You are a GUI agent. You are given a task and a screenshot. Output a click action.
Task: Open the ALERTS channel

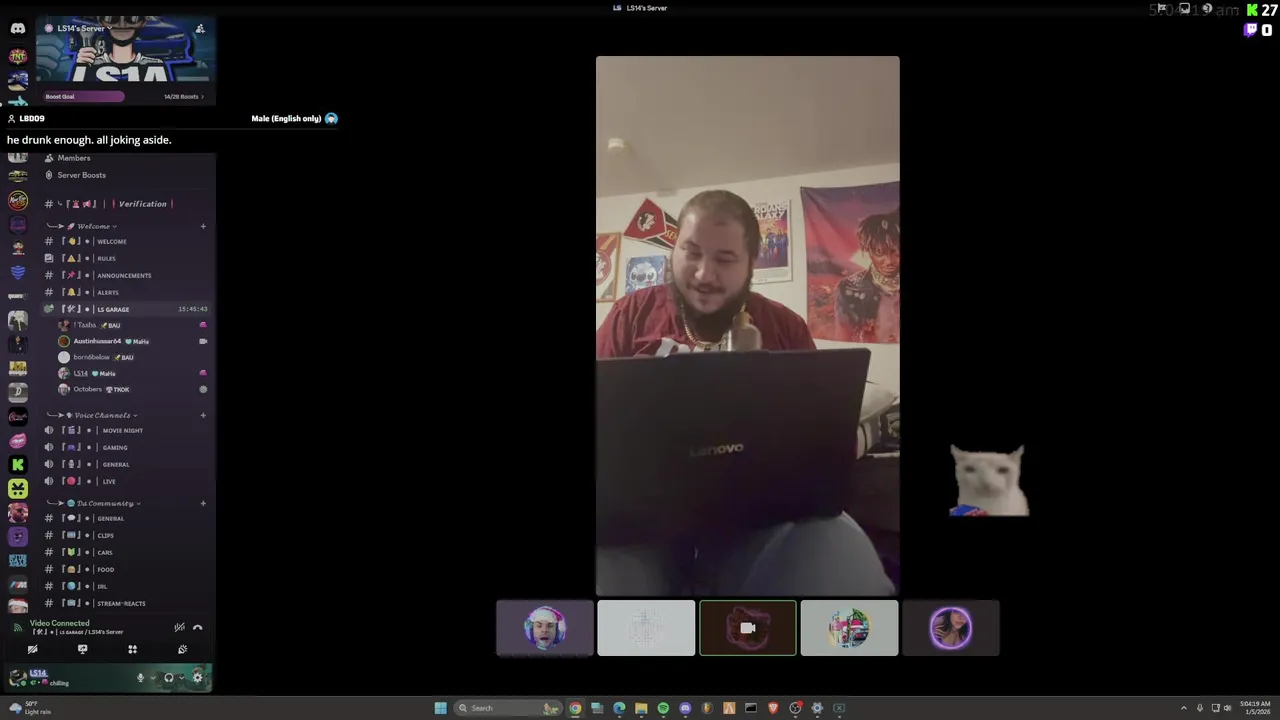click(125, 292)
